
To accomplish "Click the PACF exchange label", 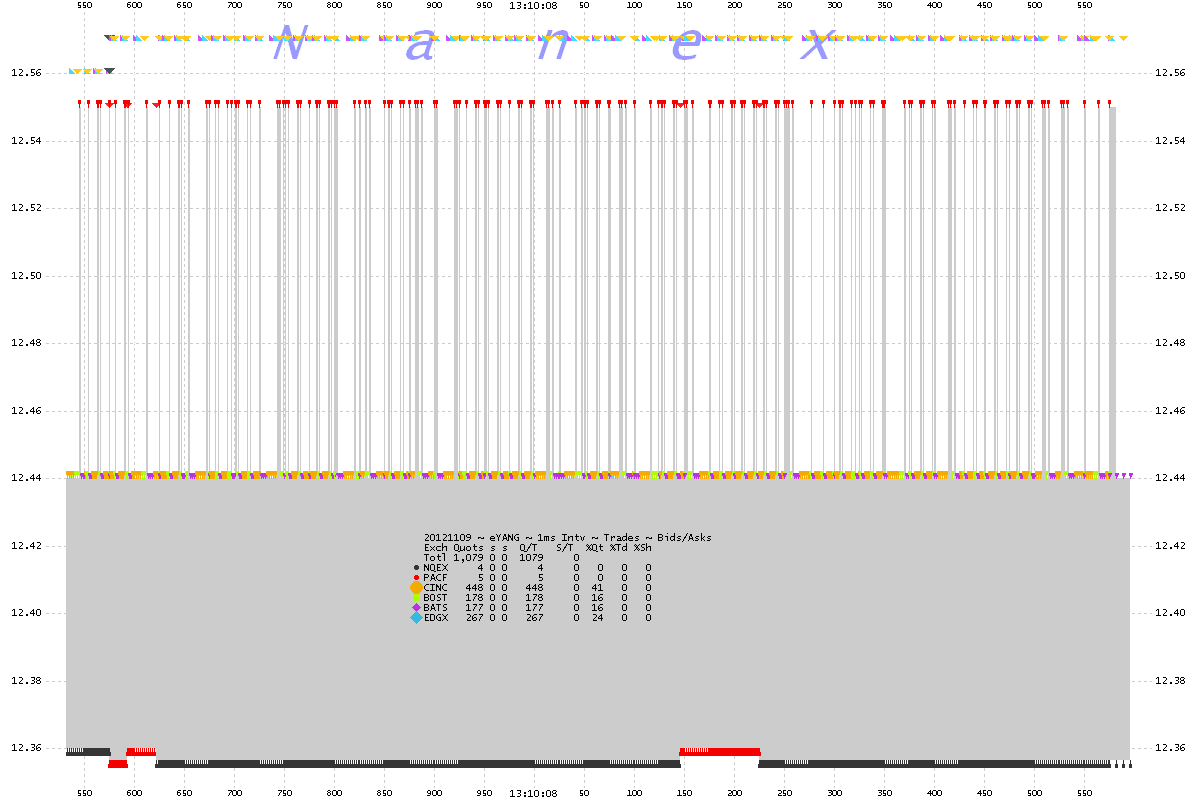I will 435,578.
